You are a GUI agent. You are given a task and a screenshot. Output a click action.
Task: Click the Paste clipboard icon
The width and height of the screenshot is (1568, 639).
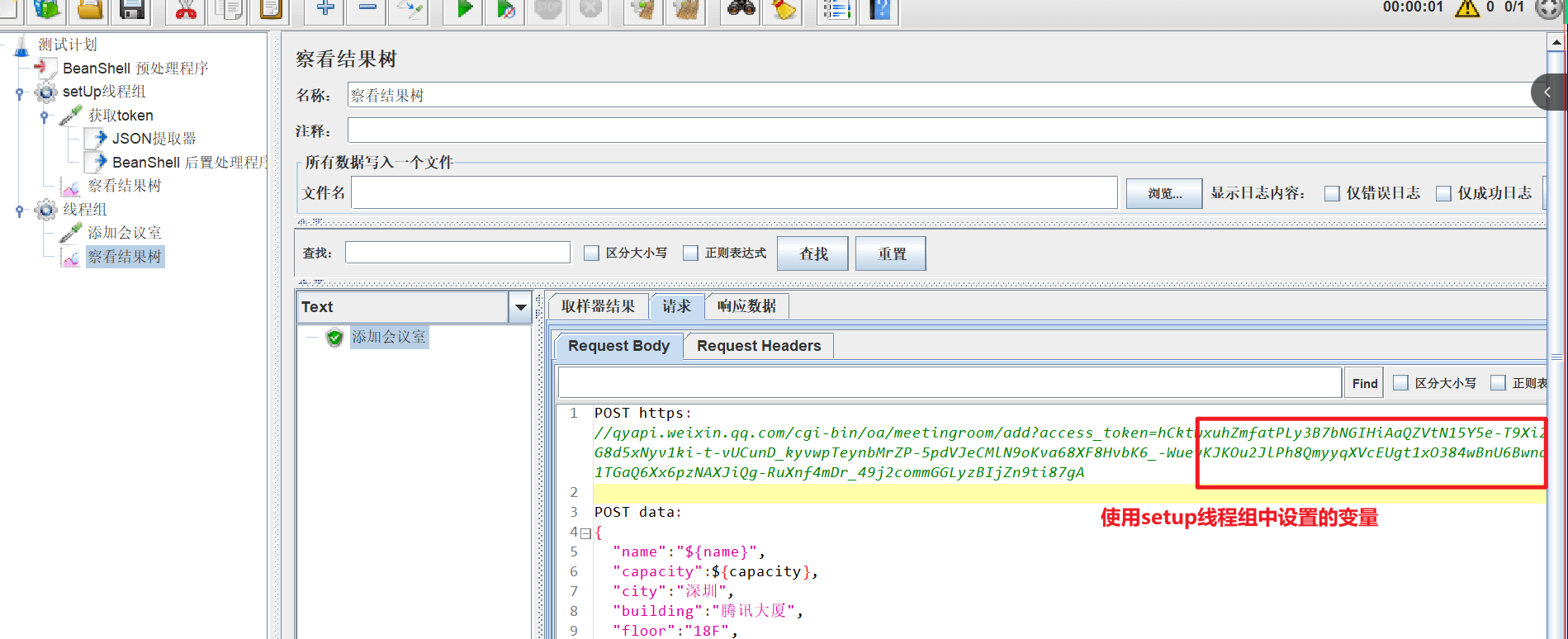coord(271,9)
